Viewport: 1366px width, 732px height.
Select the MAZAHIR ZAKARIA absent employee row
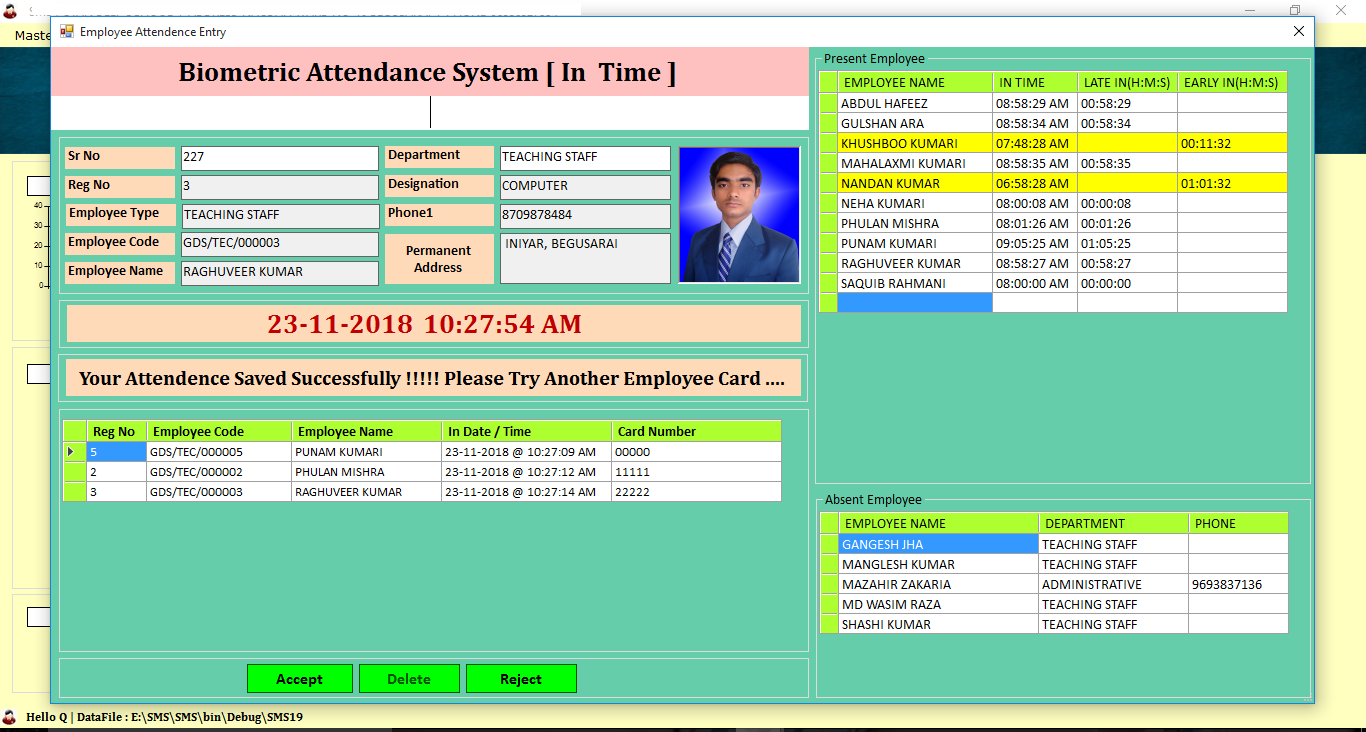[937, 585]
